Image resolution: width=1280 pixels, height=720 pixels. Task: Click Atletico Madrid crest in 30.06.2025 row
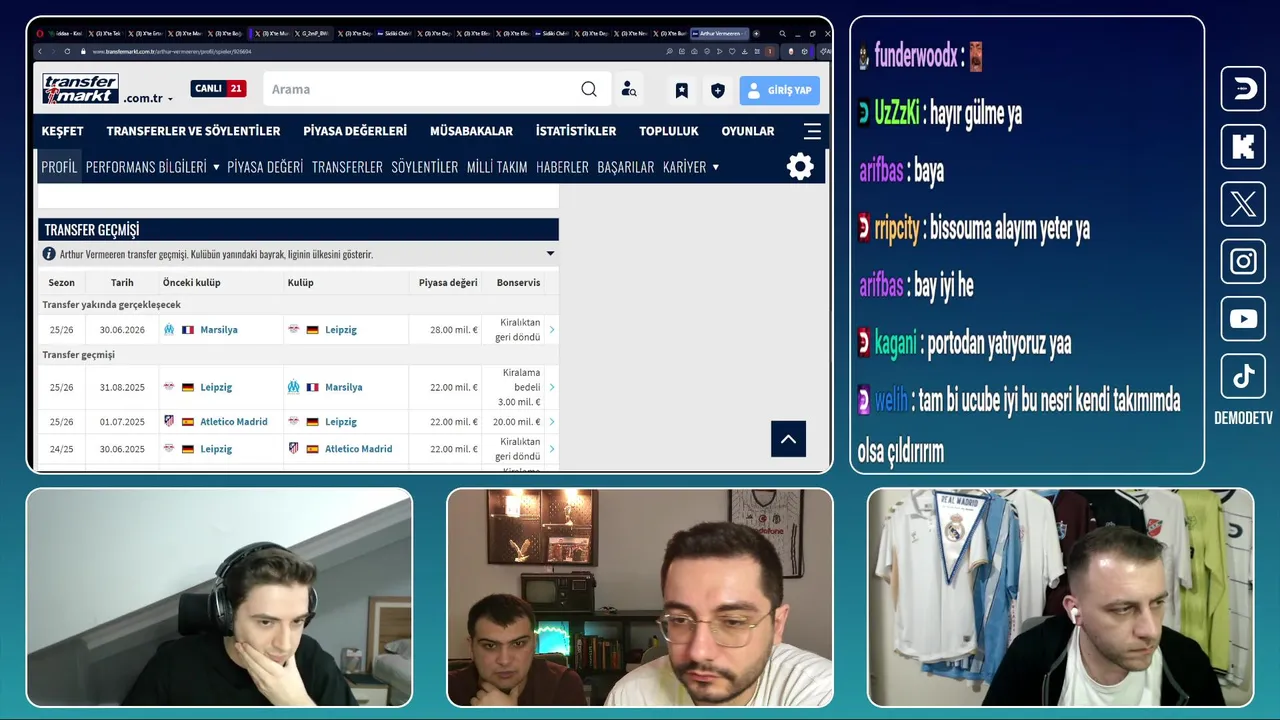point(293,448)
